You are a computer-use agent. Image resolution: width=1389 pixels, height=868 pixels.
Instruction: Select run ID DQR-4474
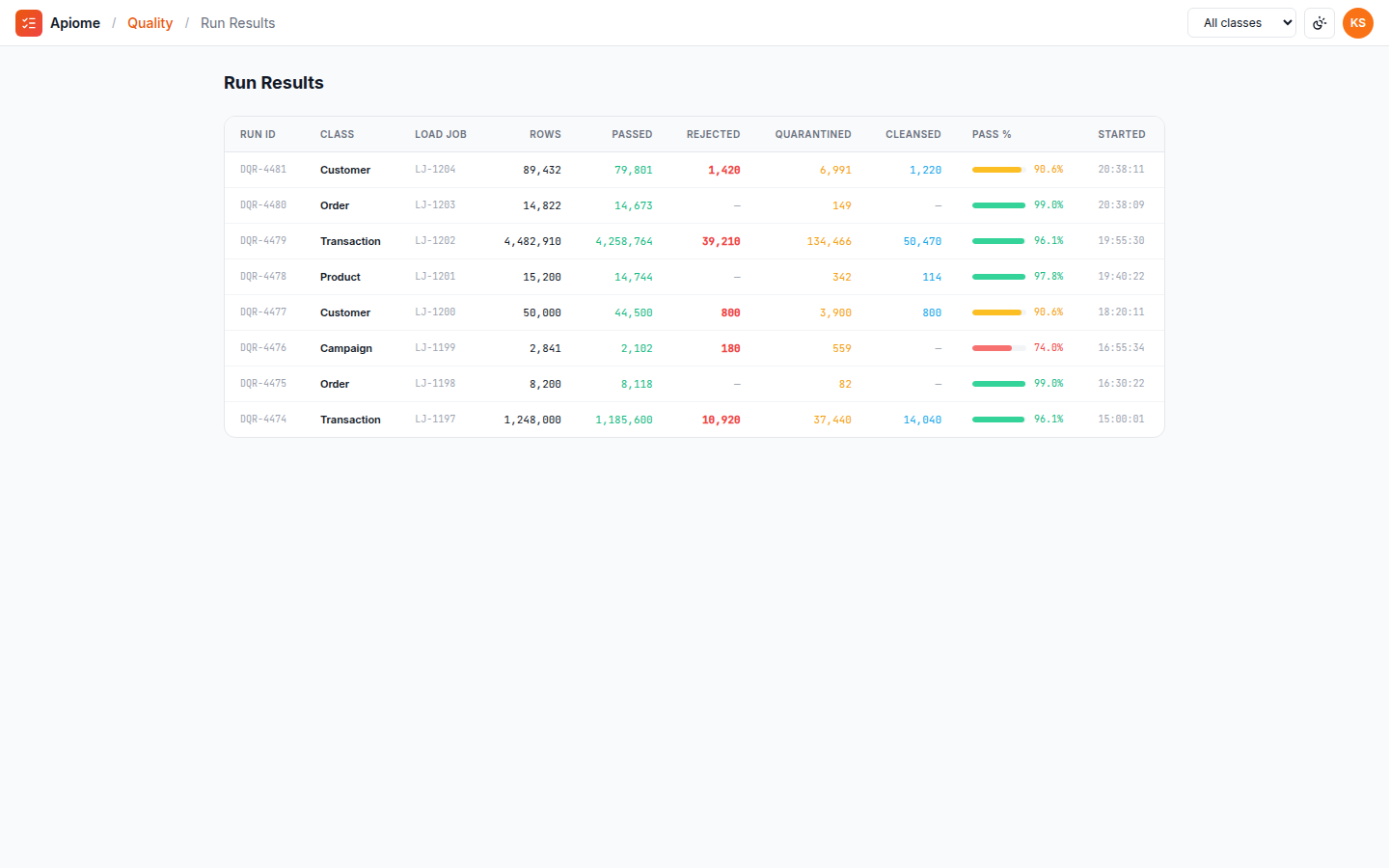[x=263, y=420]
